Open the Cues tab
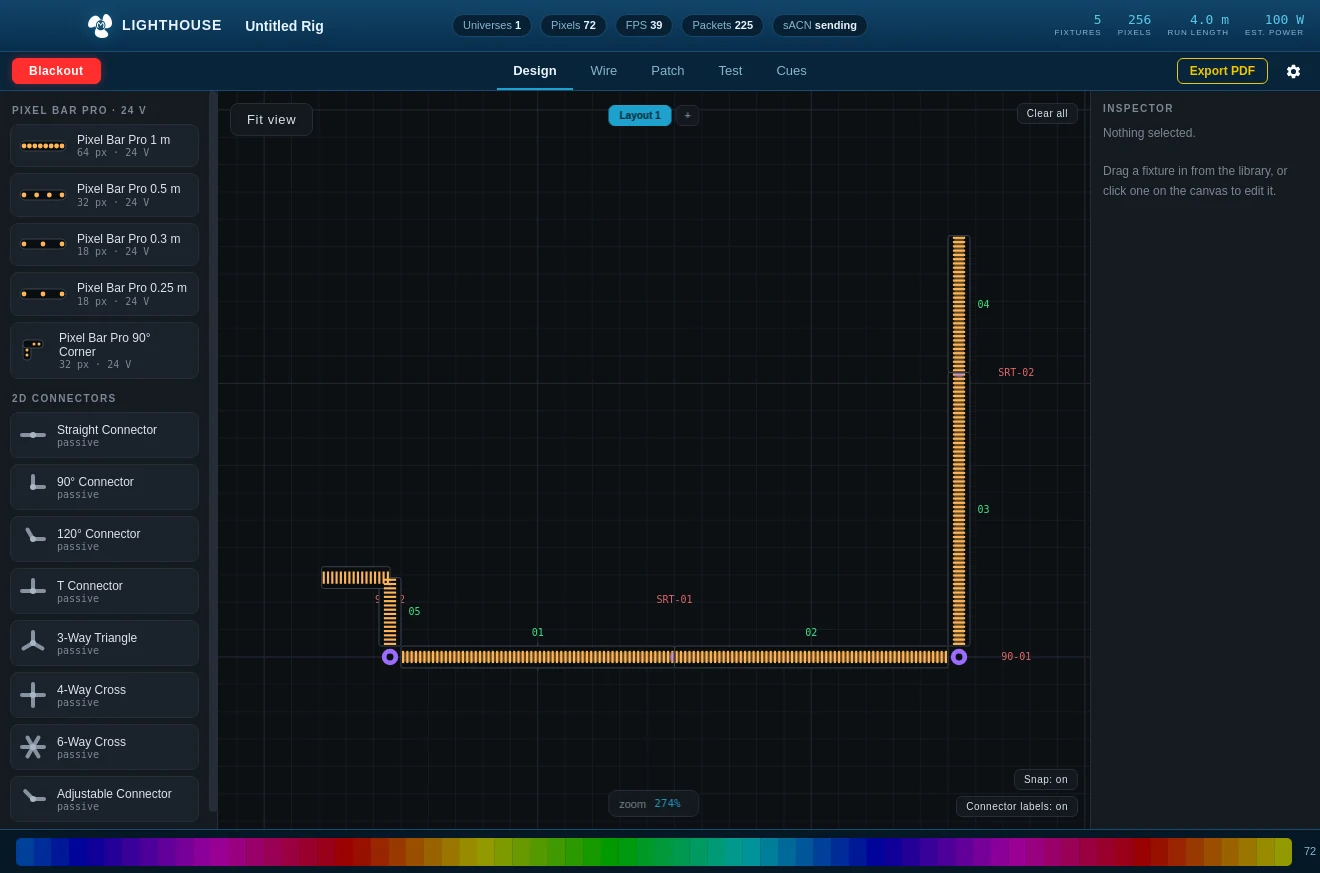The width and height of the screenshot is (1320, 873). click(x=792, y=71)
